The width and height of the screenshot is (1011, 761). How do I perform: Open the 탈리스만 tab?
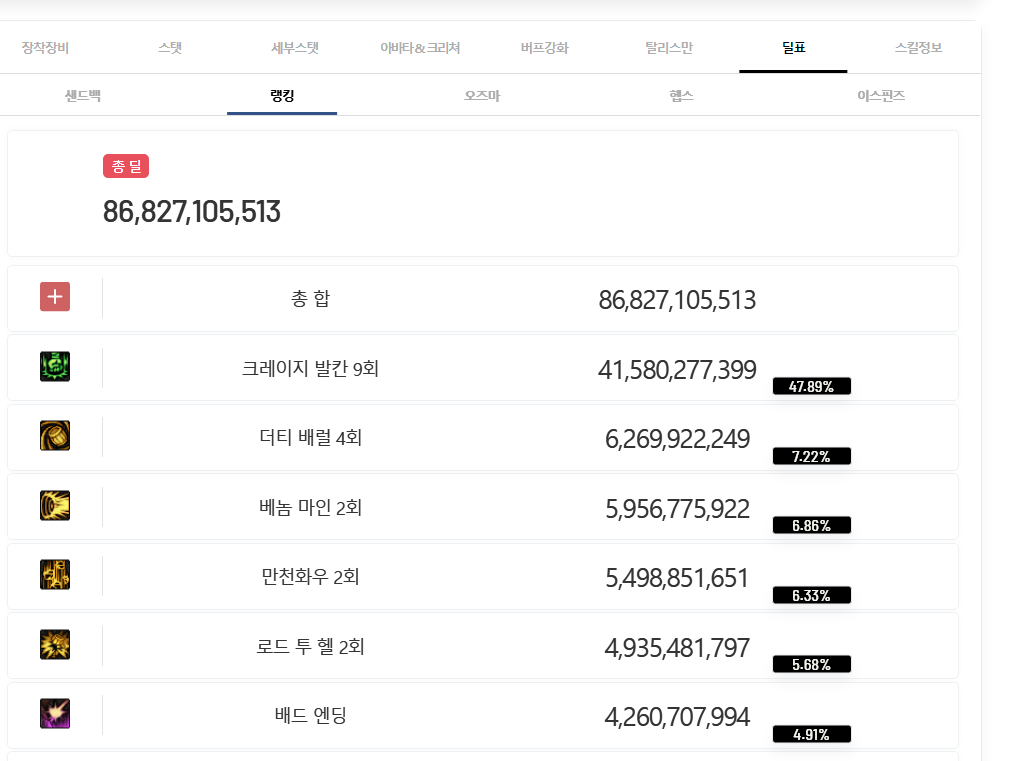coord(669,48)
